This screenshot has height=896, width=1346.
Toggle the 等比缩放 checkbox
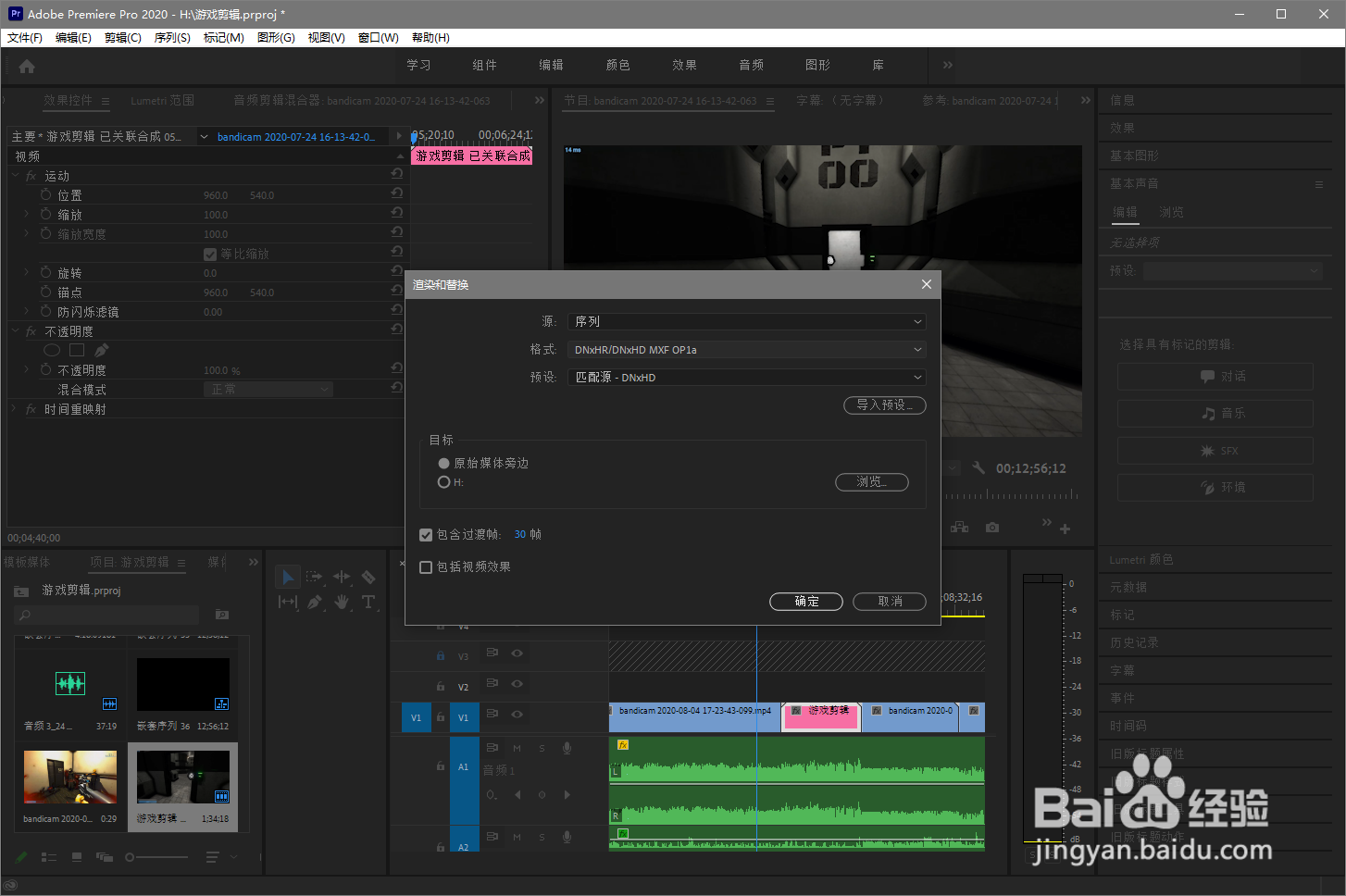(x=210, y=254)
